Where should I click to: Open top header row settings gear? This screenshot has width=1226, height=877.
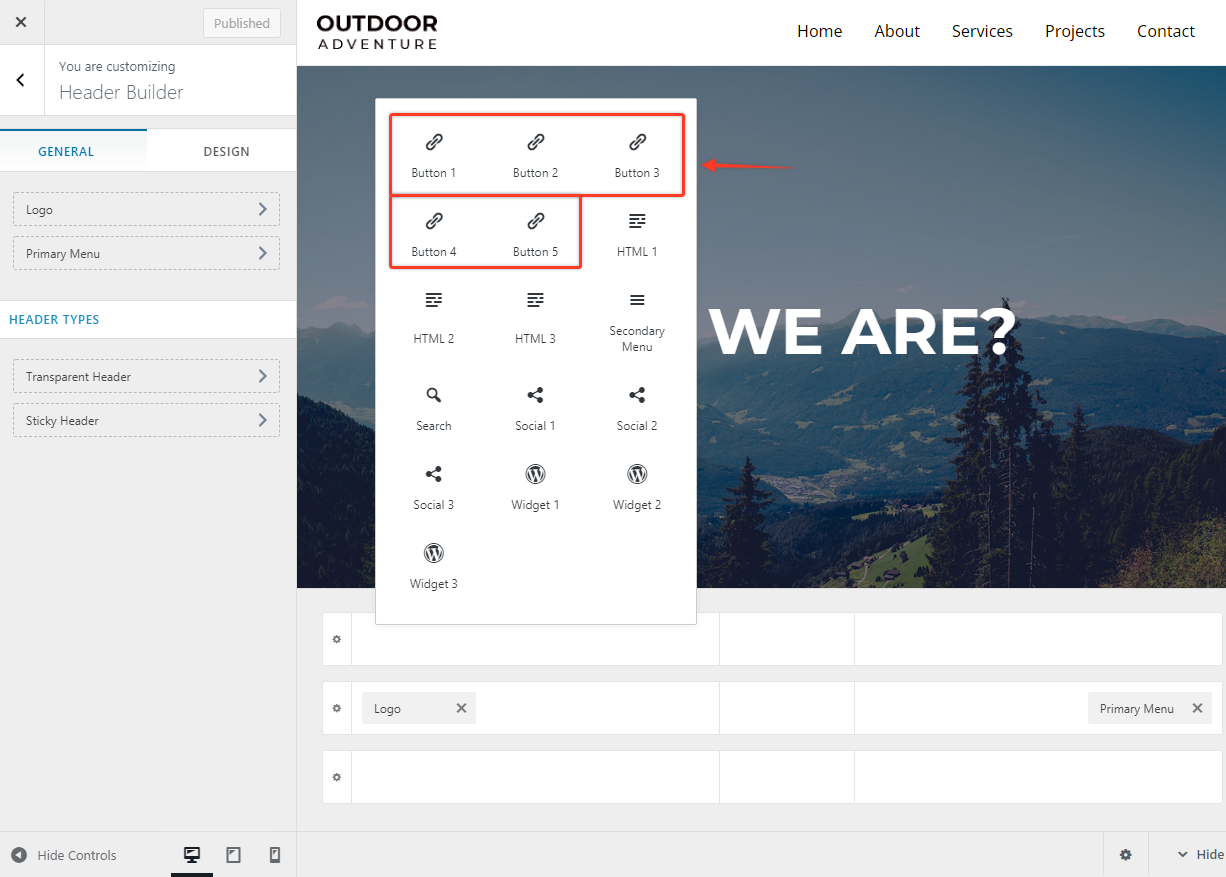tap(337, 639)
